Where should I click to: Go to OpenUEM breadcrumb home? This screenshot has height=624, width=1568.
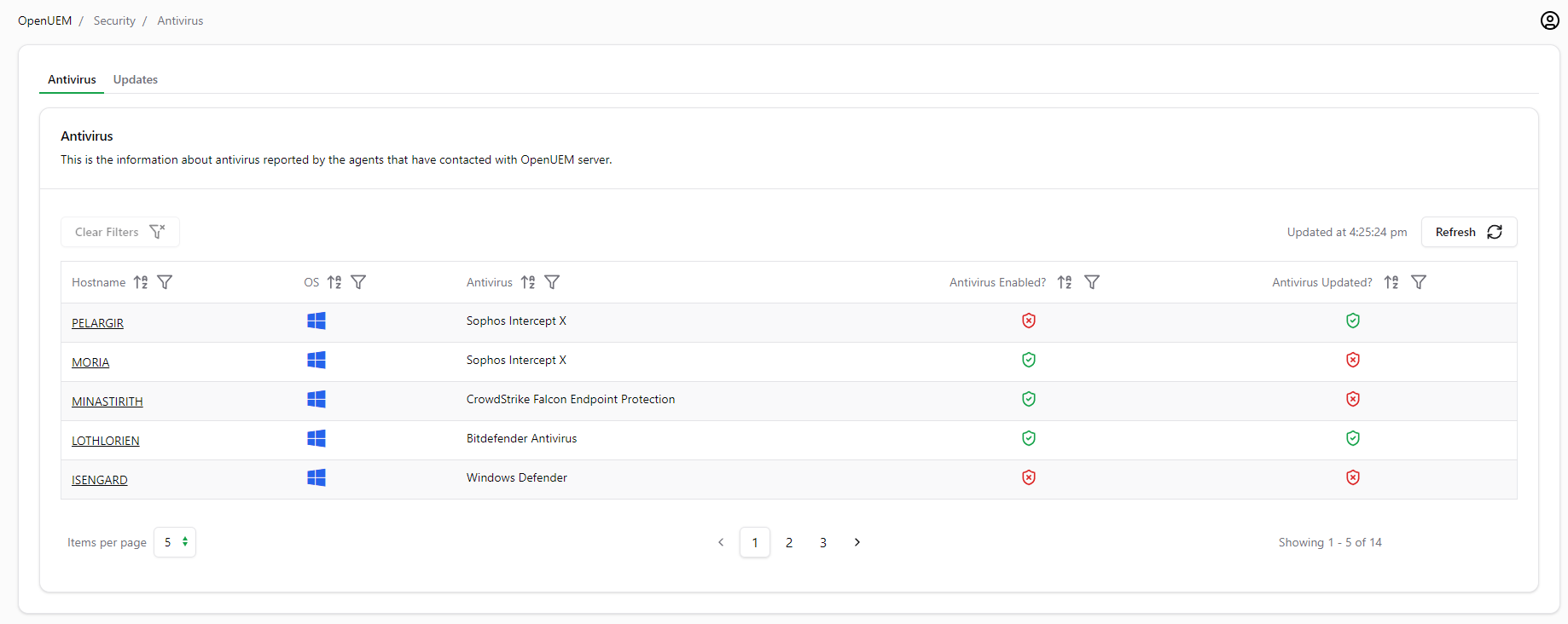pos(44,20)
